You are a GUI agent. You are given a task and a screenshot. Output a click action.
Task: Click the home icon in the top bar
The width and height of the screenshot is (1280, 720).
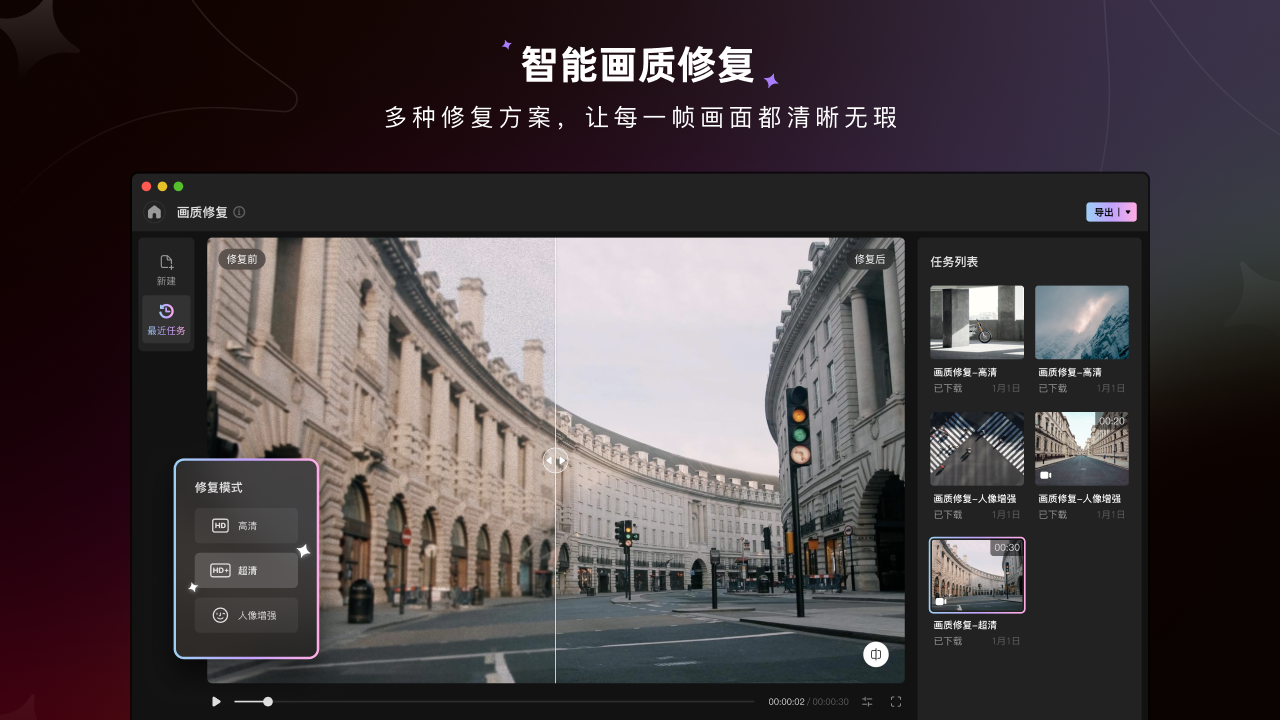pos(154,212)
